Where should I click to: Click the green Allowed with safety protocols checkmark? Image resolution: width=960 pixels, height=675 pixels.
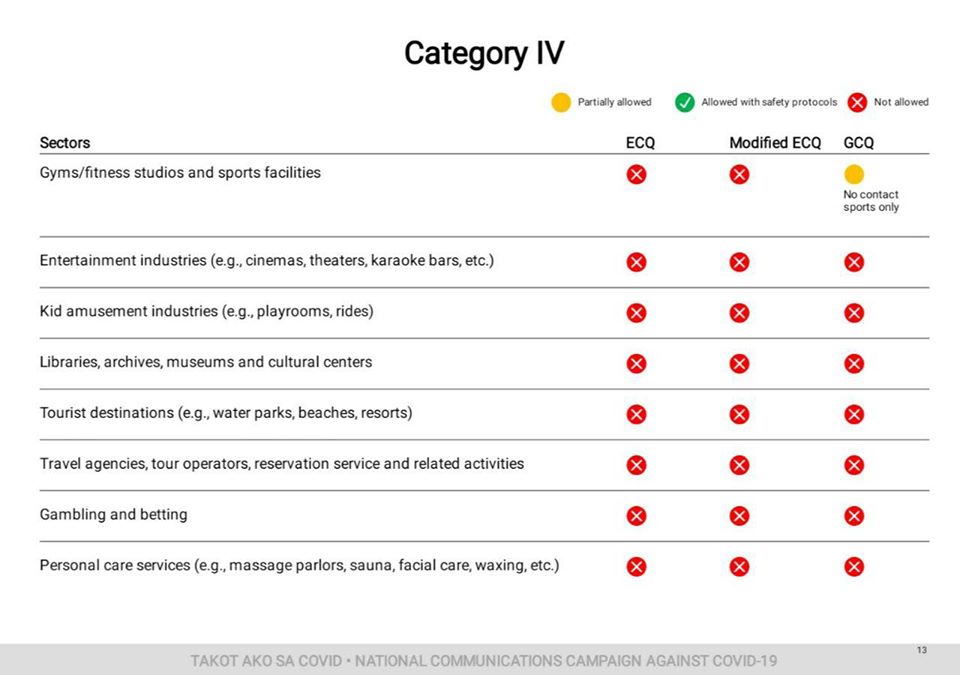tap(684, 102)
